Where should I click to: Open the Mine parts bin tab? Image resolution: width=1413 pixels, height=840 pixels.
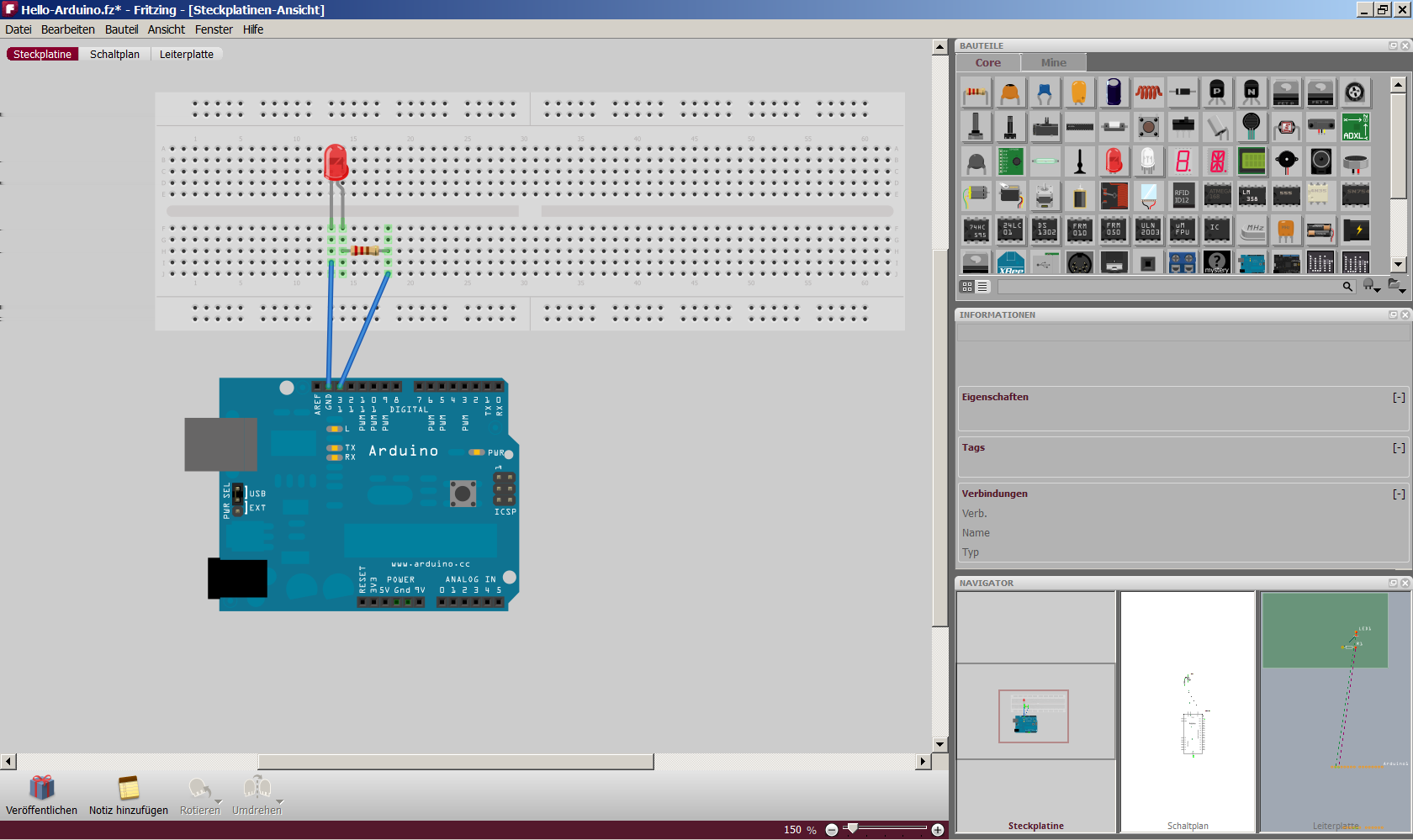pos(1053,63)
